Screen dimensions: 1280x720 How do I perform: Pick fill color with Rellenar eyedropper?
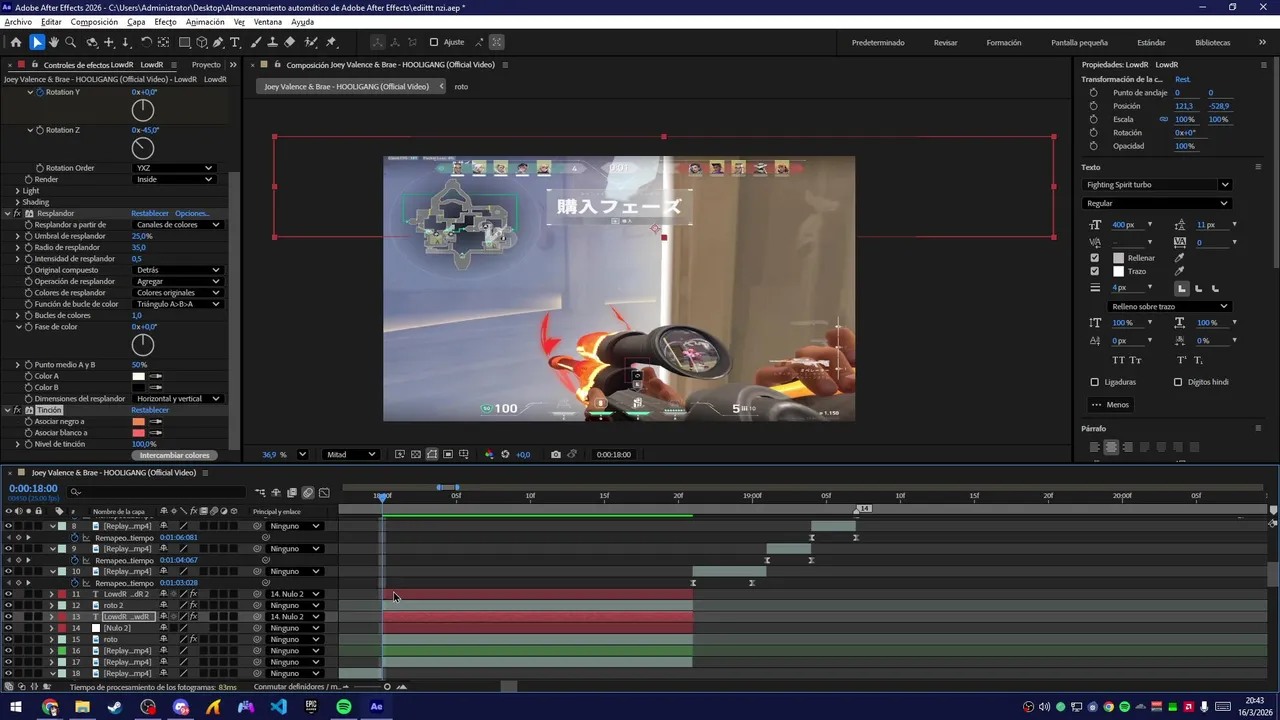pos(1179,258)
